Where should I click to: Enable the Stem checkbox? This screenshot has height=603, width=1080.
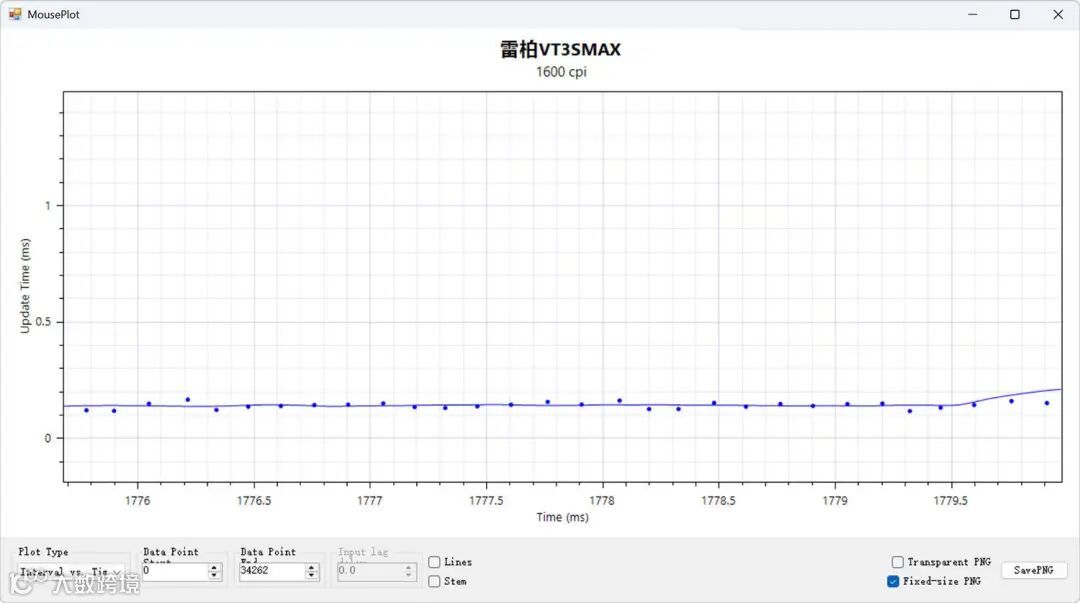coord(435,582)
